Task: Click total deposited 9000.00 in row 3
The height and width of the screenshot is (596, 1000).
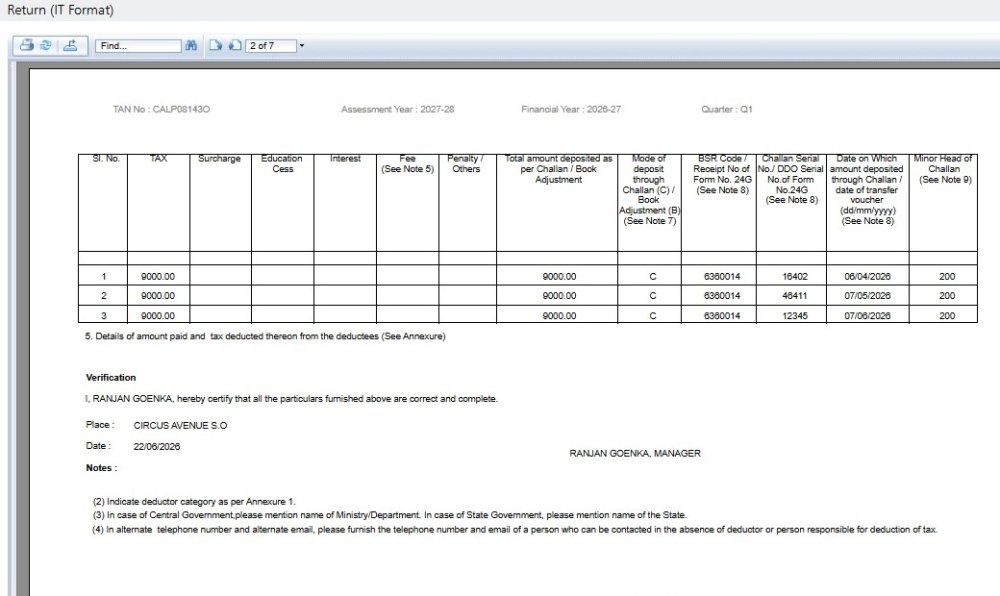Action: (559, 316)
